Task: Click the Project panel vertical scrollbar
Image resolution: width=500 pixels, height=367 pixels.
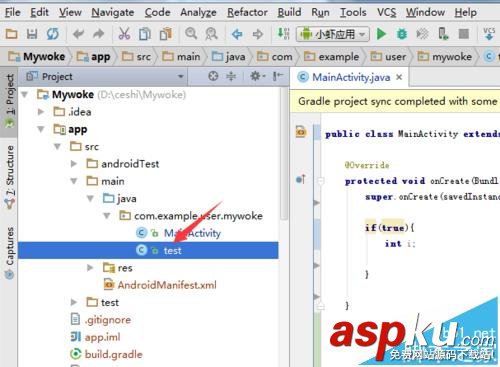Action: tap(284, 153)
